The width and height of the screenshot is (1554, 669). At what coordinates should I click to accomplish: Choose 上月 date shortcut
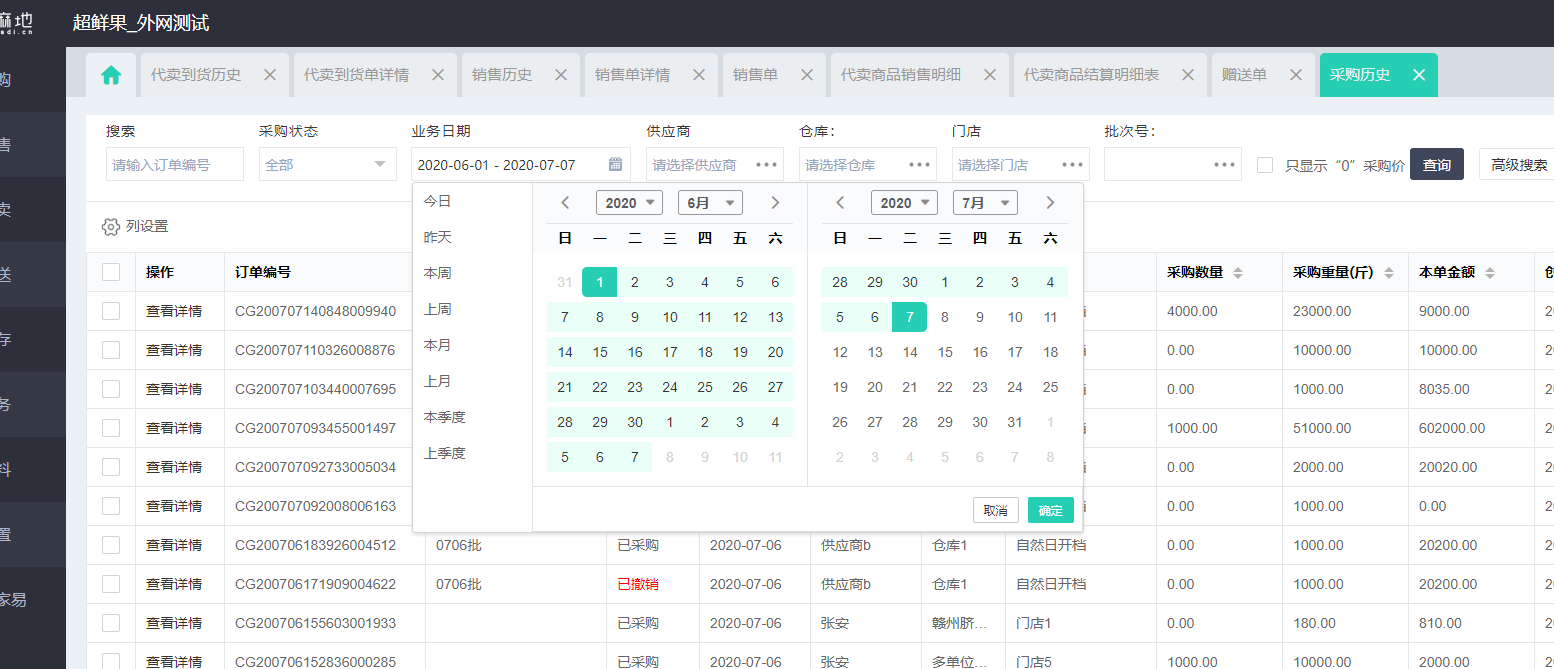(438, 381)
